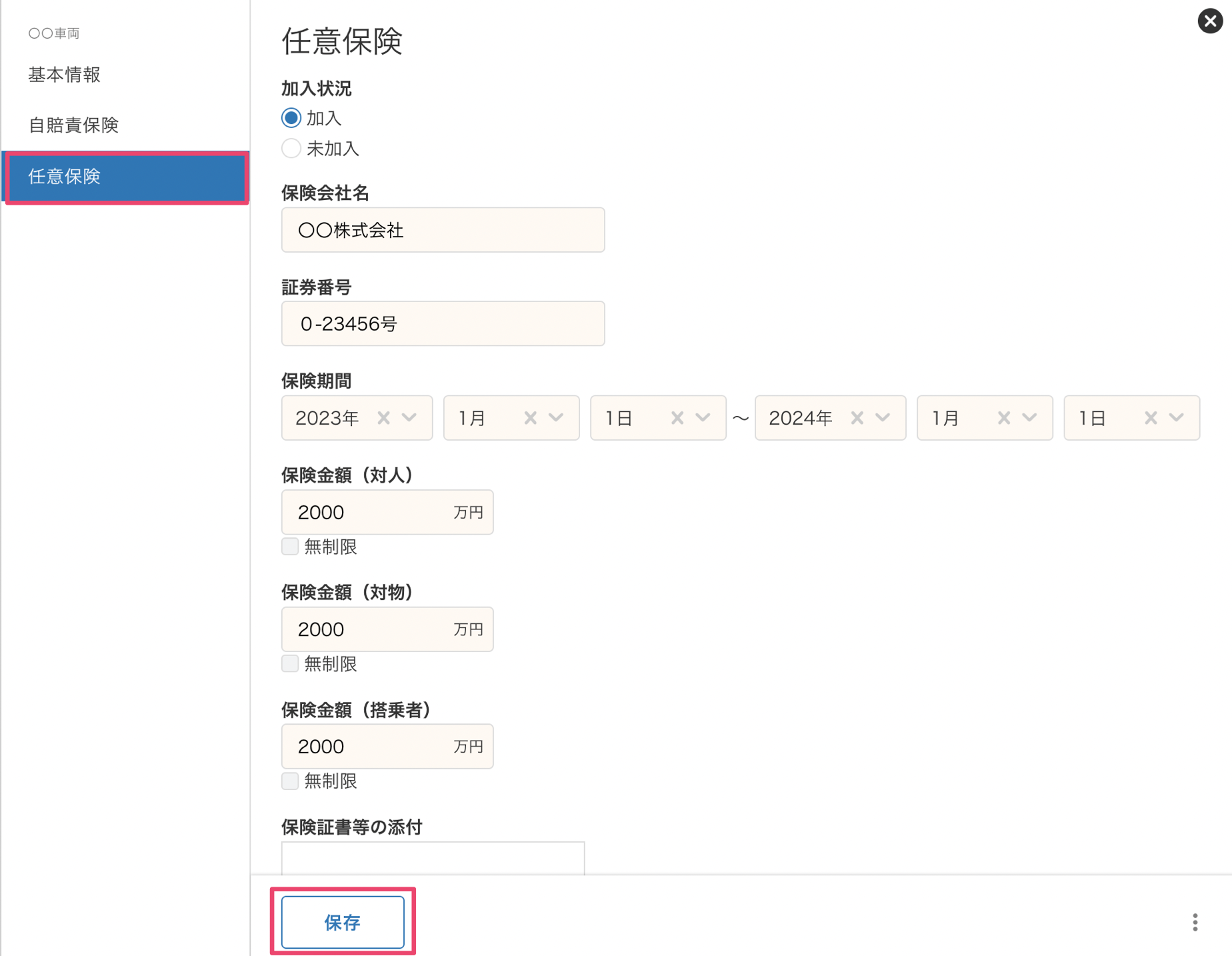
Task: Expand the end day 1日 dropdown
Action: pos(1177,418)
